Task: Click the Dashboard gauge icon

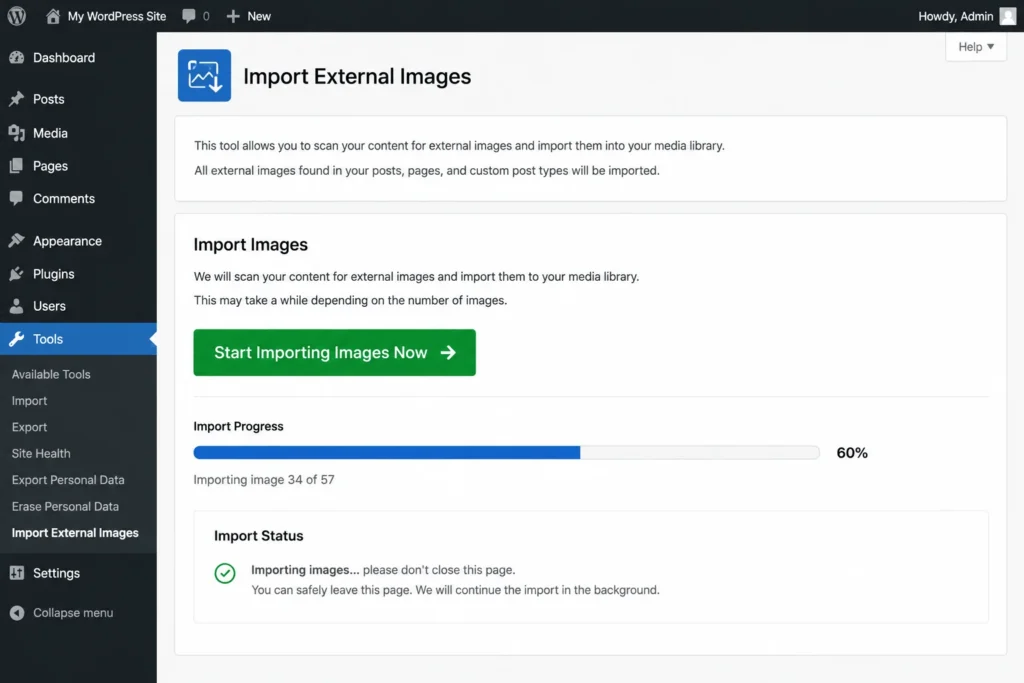Action: (17, 57)
